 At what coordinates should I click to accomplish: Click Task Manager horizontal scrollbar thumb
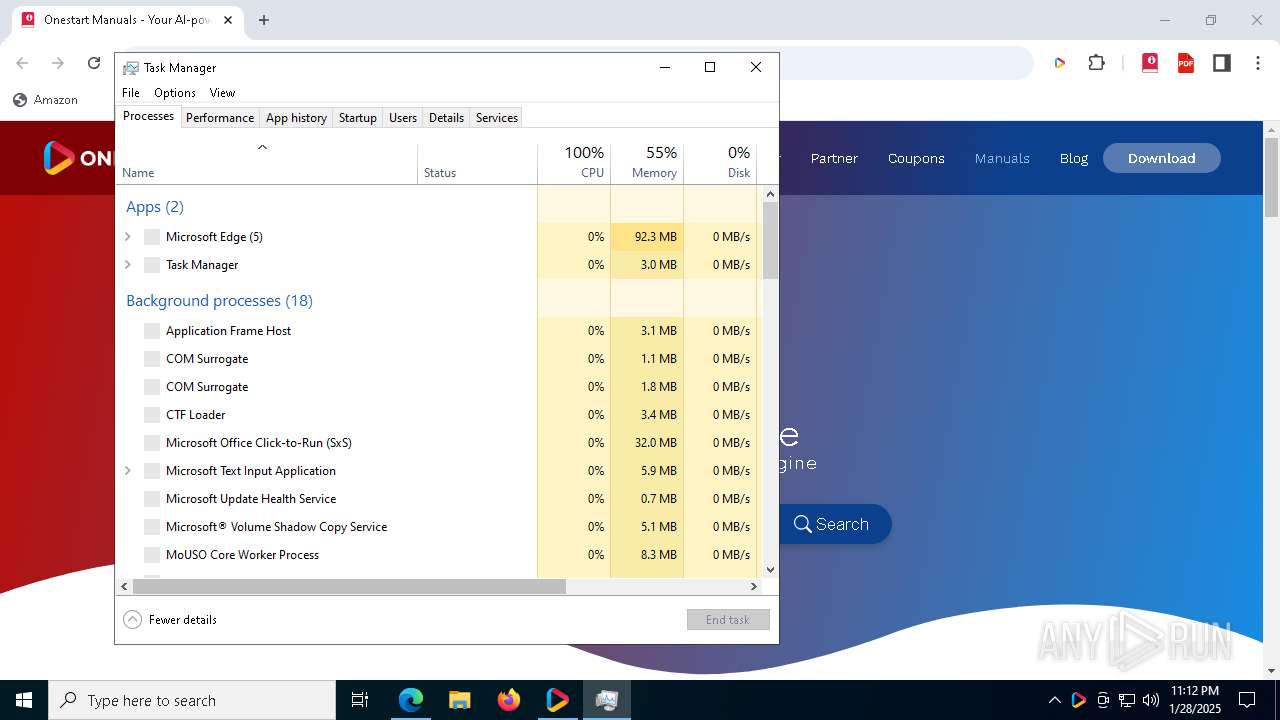coord(349,586)
